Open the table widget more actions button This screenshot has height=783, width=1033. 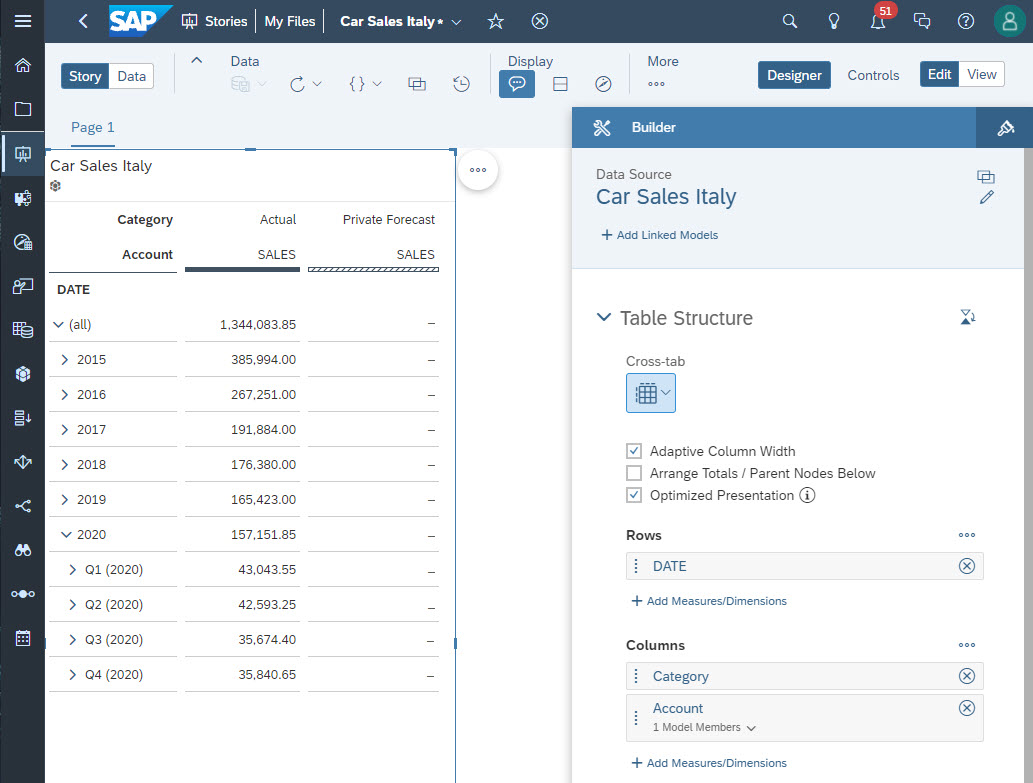pyautogui.click(x=478, y=170)
